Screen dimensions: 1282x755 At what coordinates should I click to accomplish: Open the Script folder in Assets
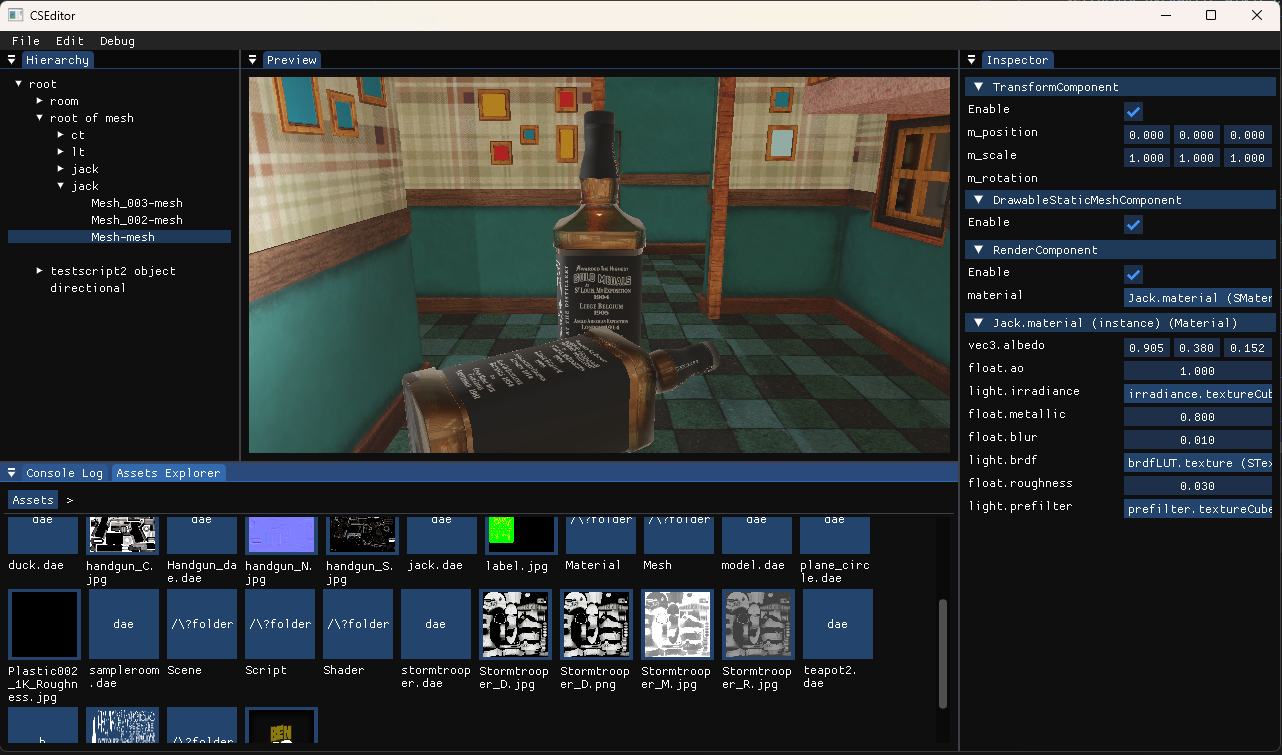pyautogui.click(x=280, y=624)
